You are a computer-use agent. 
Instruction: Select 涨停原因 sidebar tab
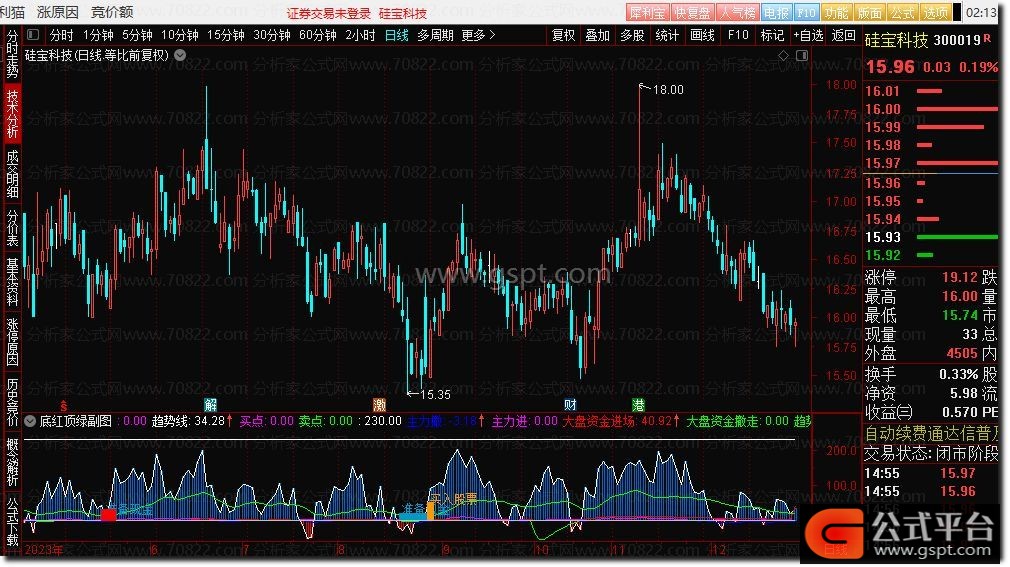(12, 342)
